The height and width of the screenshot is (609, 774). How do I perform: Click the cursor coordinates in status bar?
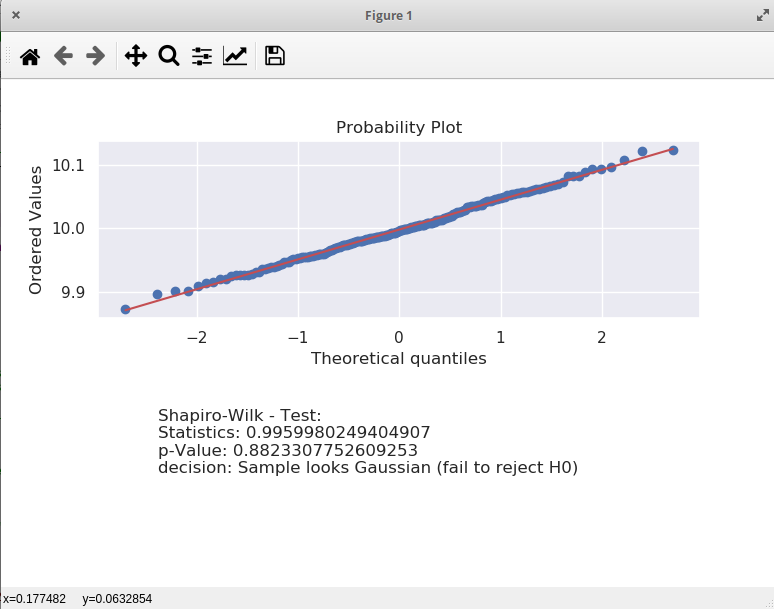[78, 599]
